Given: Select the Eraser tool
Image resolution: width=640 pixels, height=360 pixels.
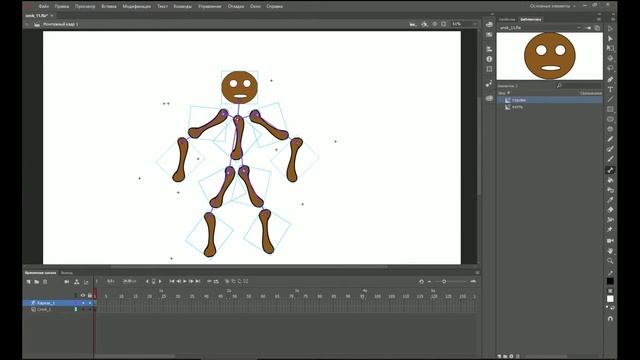Looking at the screenshot, I should (x=610, y=210).
